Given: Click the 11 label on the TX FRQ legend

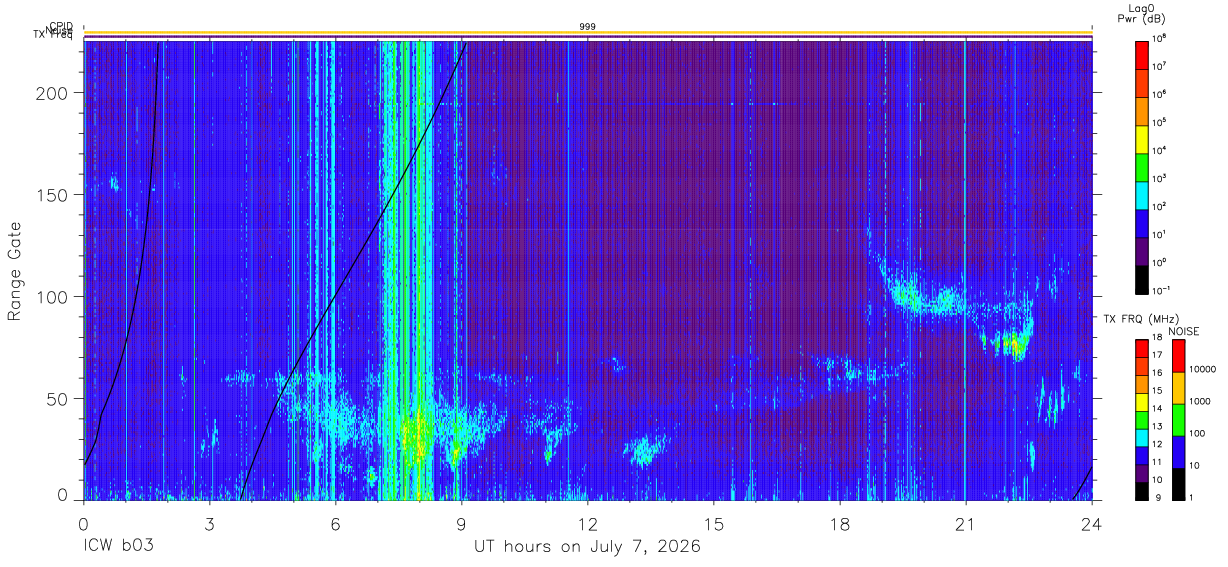Looking at the screenshot, I should (x=1158, y=464).
